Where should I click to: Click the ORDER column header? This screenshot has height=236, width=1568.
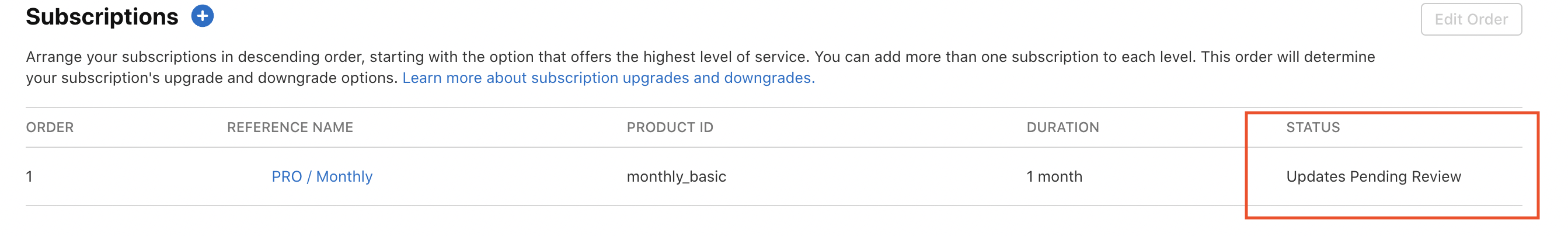point(49,127)
